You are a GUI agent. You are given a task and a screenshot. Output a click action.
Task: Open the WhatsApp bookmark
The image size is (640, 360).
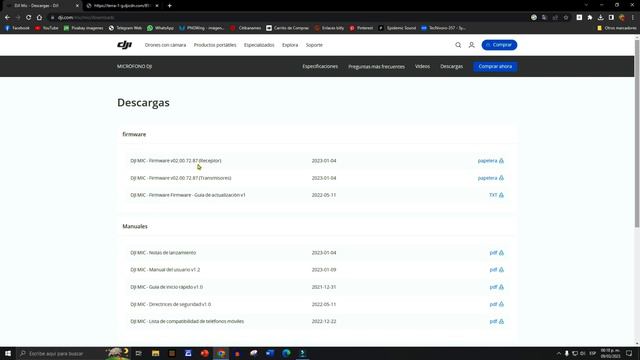click(160, 28)
